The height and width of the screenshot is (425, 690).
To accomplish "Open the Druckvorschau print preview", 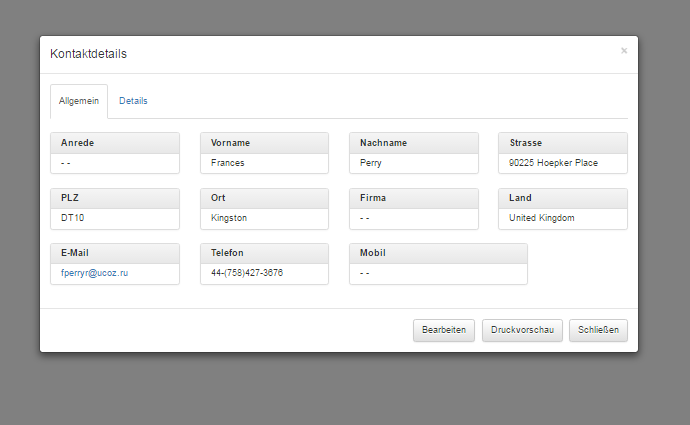I will coord(522,330).
